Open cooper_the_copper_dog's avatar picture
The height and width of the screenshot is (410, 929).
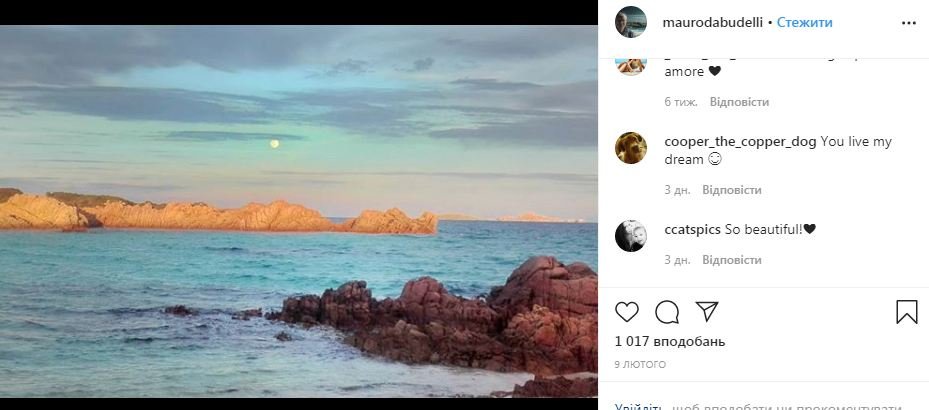click(x=630, y=147)
